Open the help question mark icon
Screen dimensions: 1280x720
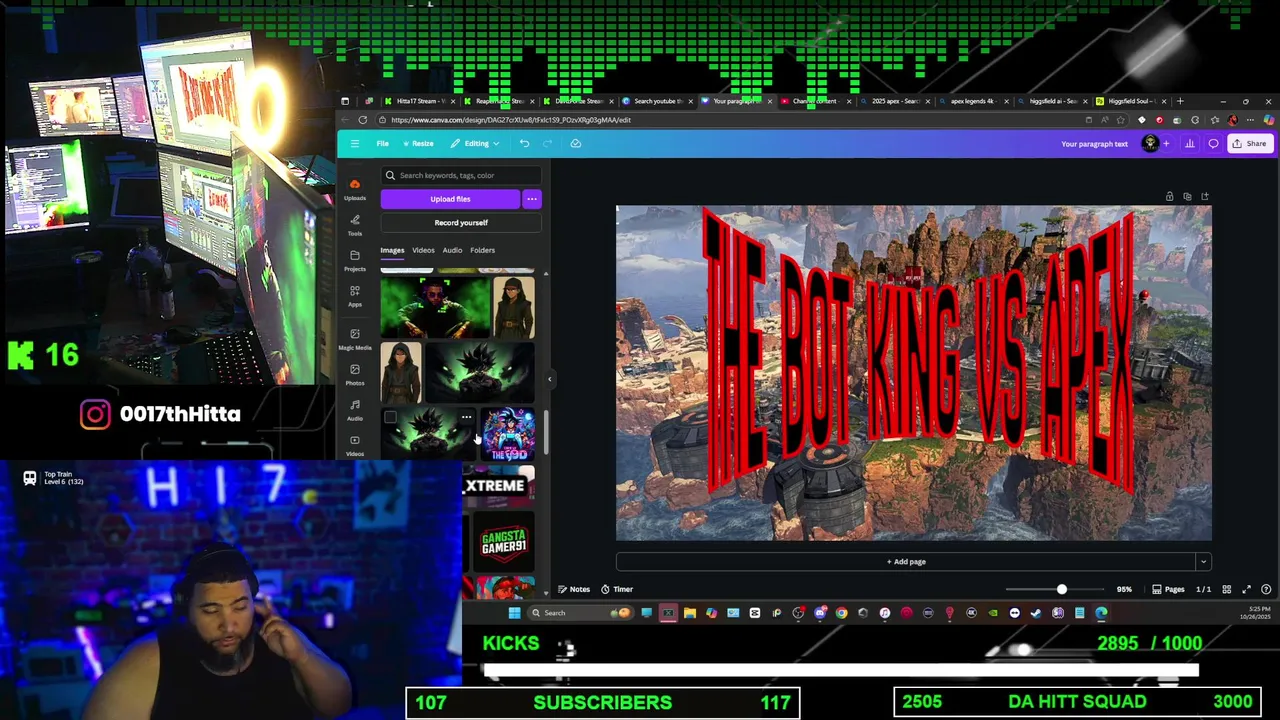[1266, 590]
